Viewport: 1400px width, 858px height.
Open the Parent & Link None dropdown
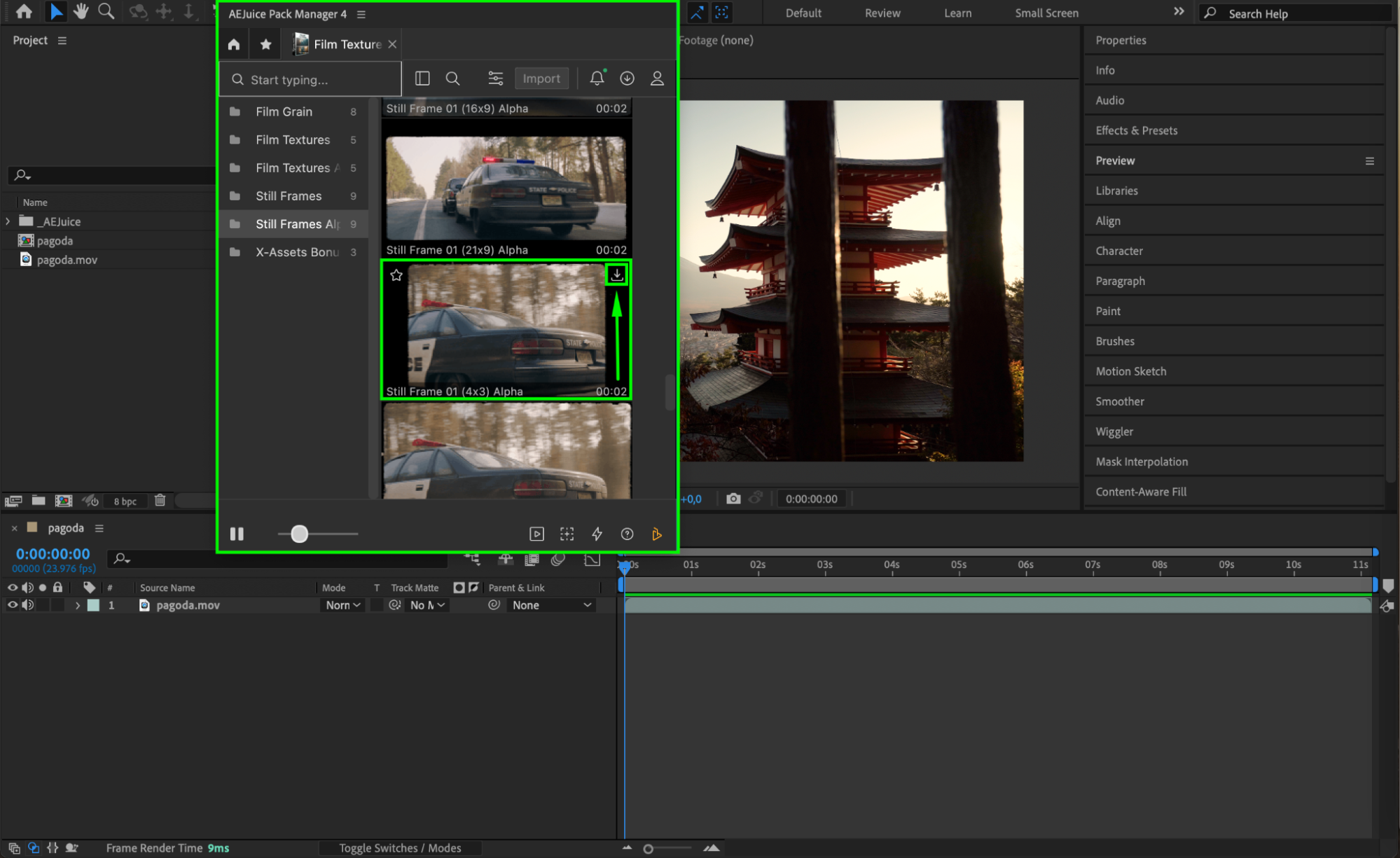[x=551, y=605]
